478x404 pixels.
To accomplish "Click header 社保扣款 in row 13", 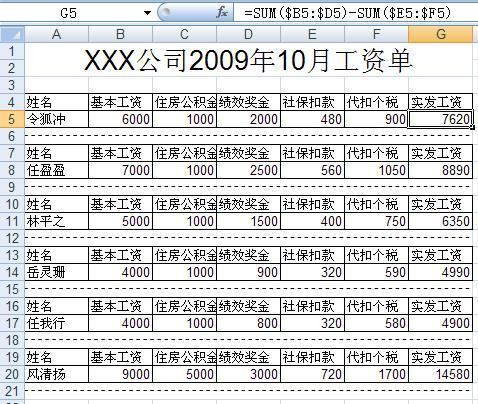I will [312, 255].
